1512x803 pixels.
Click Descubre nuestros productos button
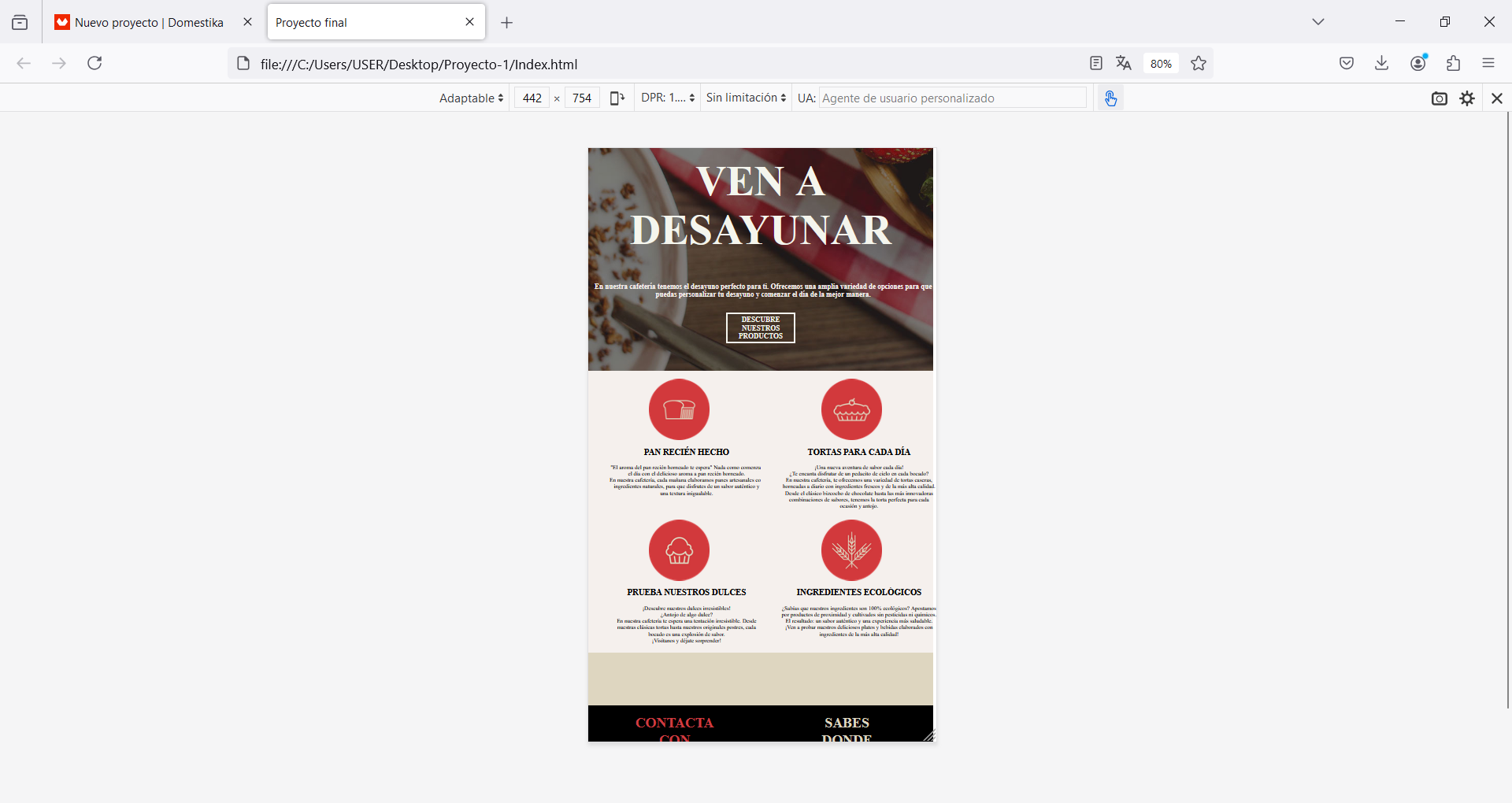(x=761, y=327)
